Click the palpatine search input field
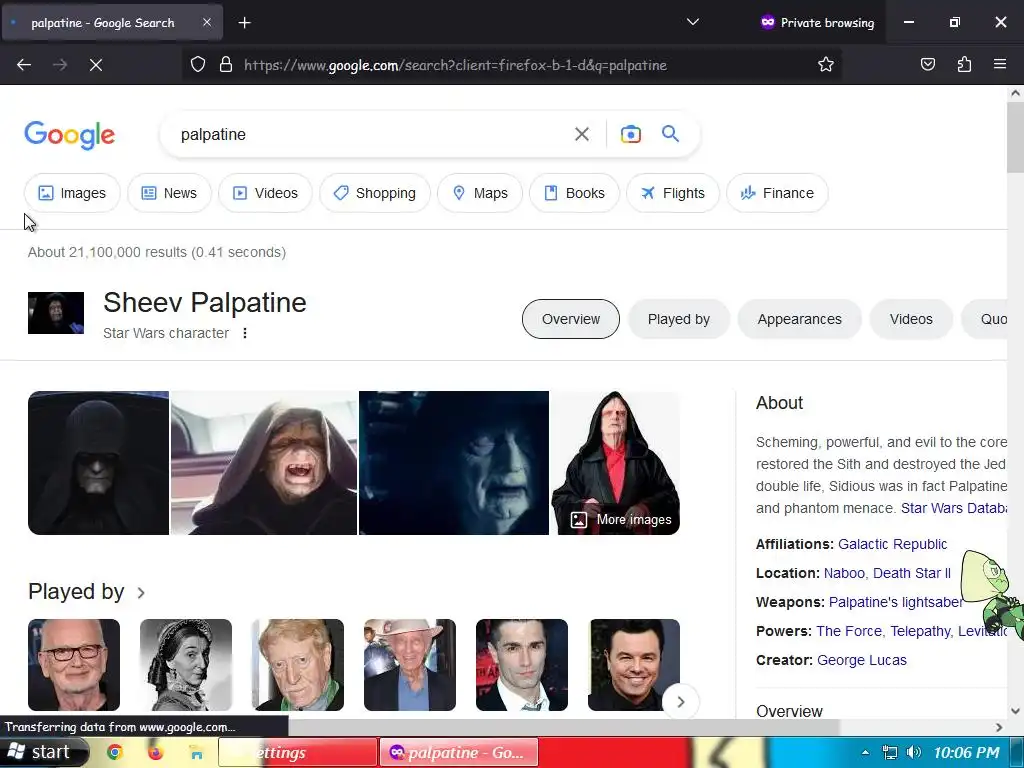The image size is (1024, 768). point(372,135)
